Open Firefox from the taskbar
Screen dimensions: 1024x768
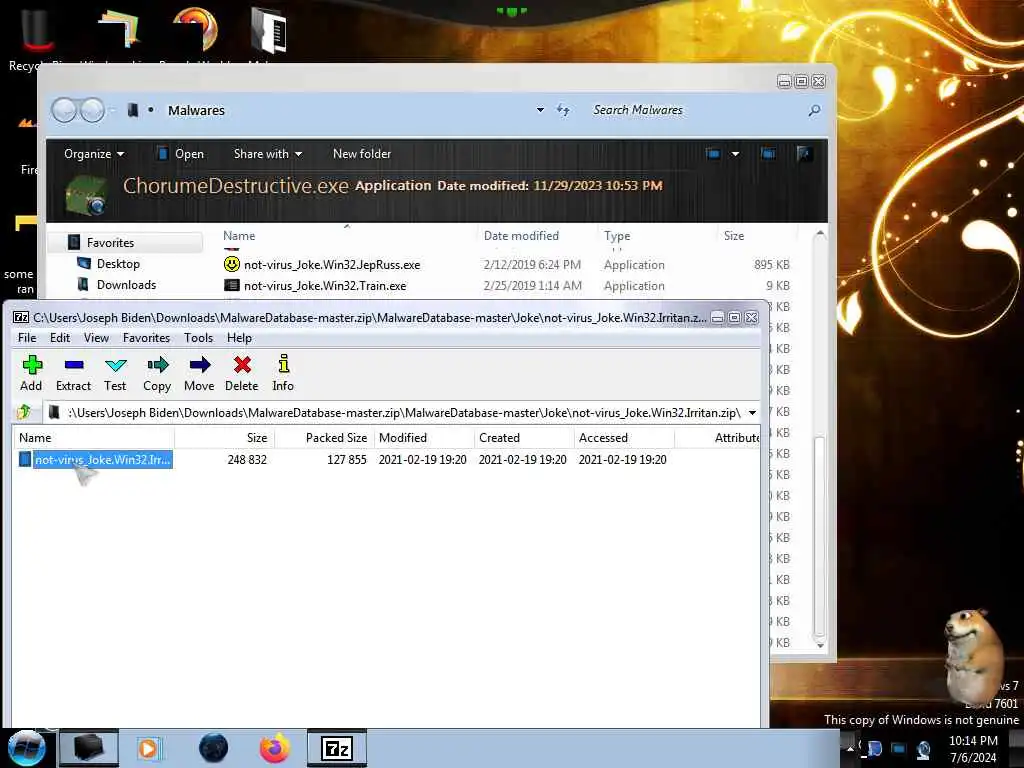pyautogui.click(x=275, y=748)
